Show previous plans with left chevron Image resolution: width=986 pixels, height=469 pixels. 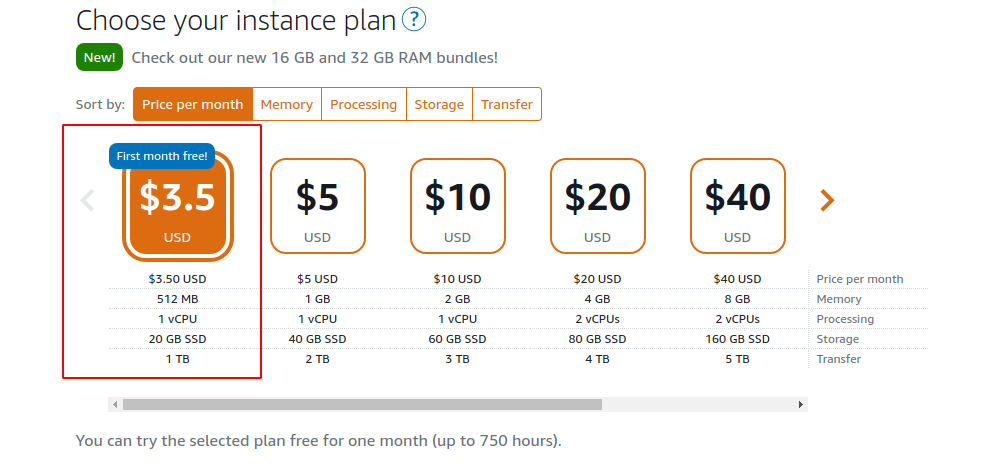coord(87,201)
